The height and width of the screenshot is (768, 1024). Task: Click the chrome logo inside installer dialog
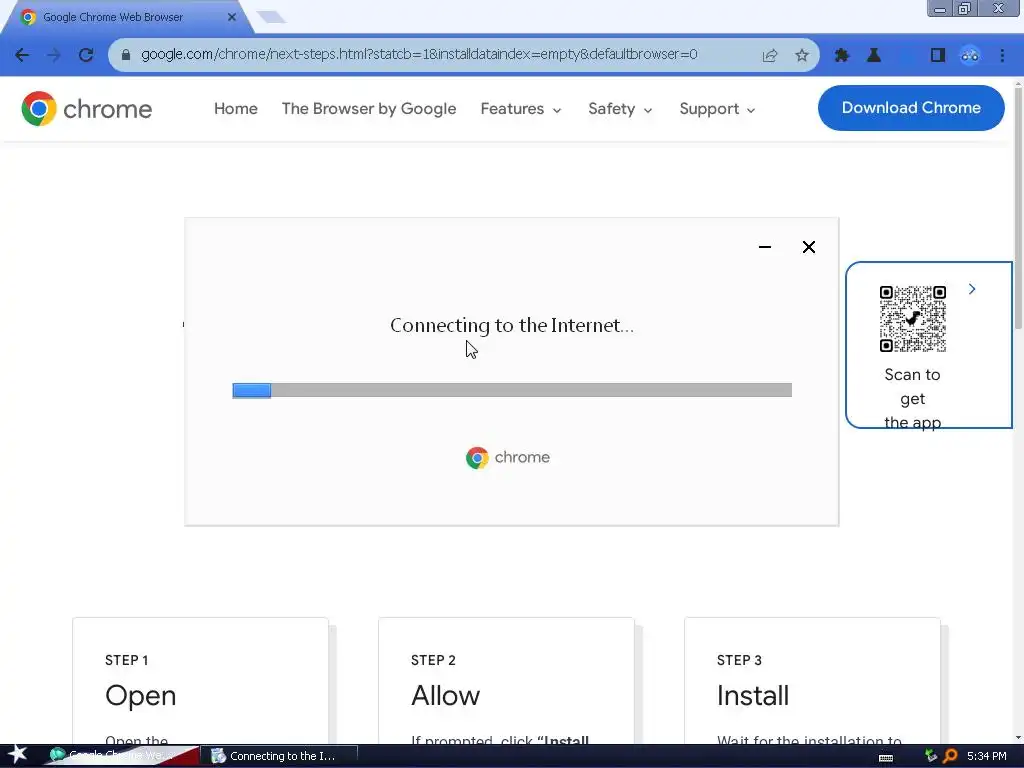pos(507,458)
